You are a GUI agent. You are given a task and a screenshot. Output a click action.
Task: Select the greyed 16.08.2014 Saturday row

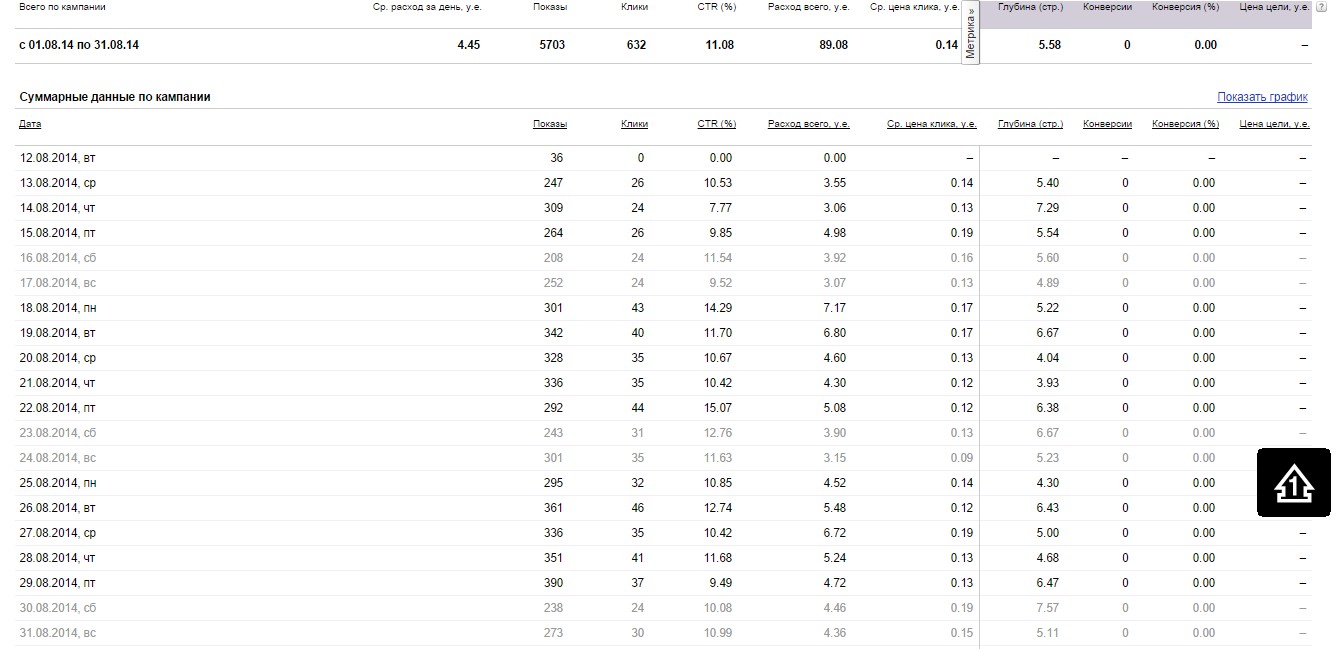pos(58,258)
